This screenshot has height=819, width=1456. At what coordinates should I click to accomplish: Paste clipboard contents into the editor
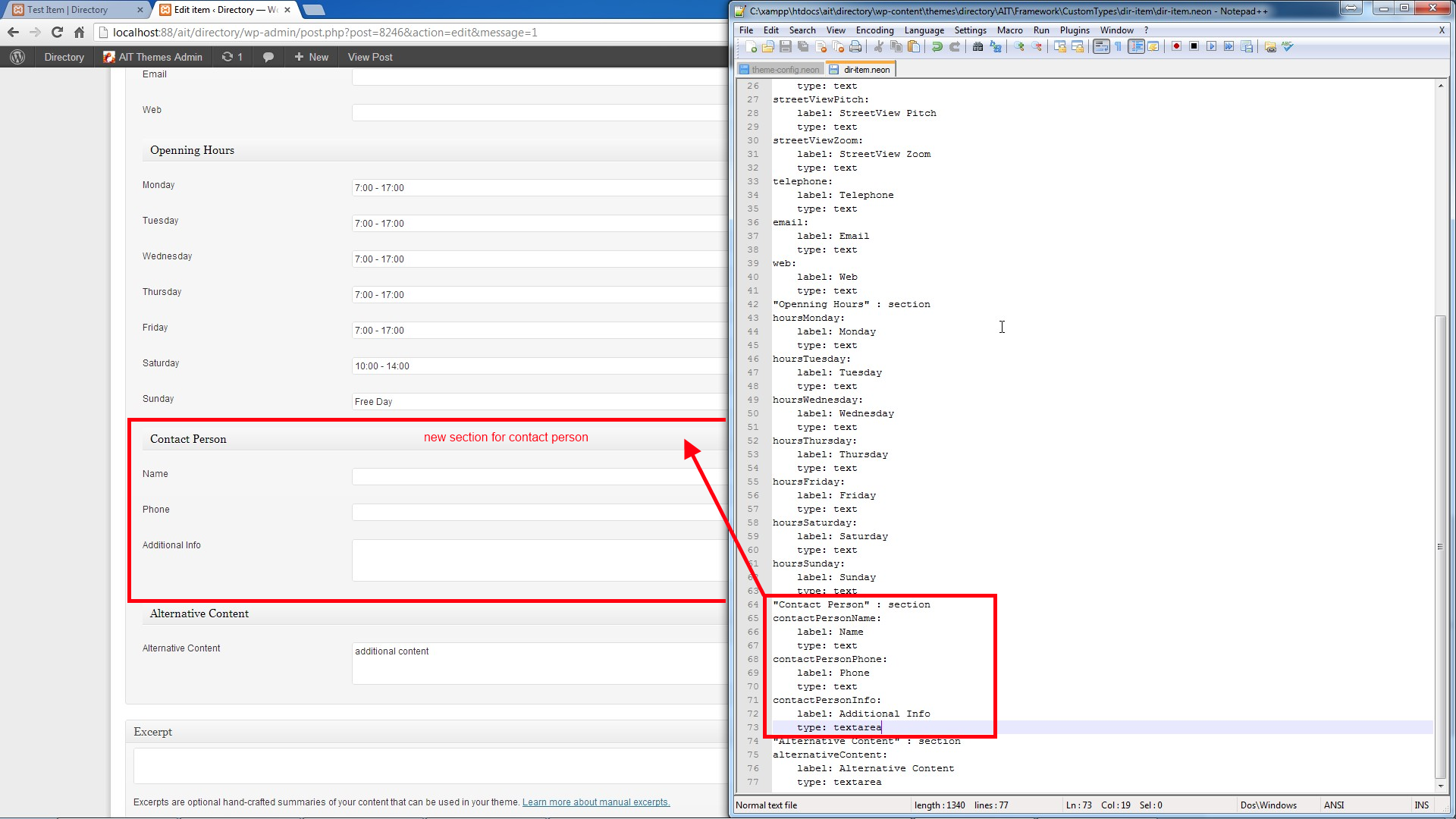915,46
